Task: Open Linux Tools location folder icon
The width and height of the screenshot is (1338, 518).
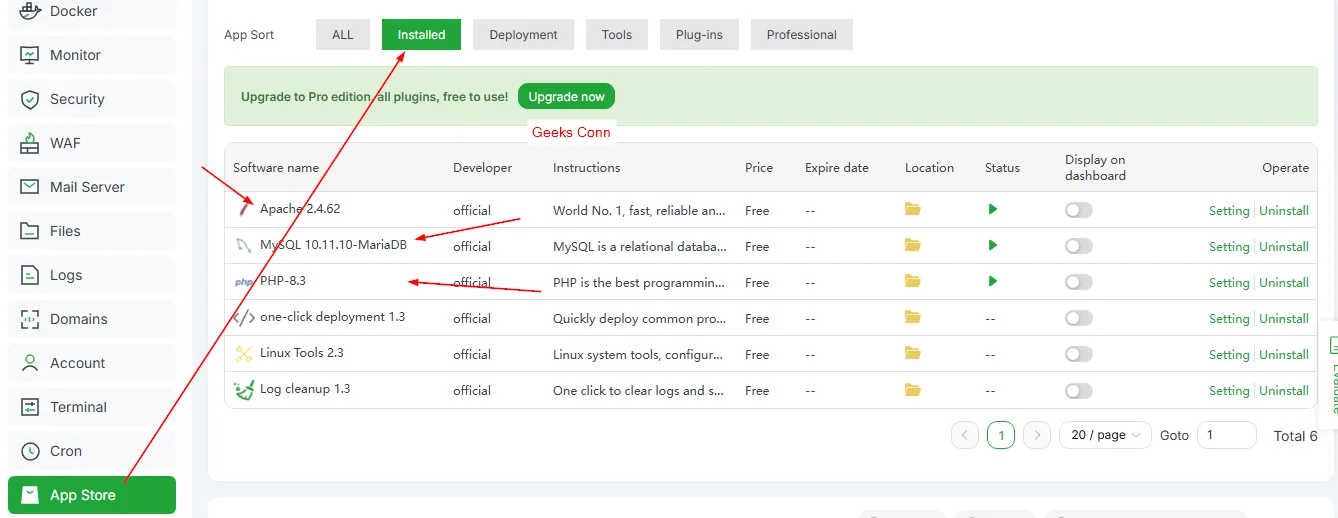Action: click(912, 353)
